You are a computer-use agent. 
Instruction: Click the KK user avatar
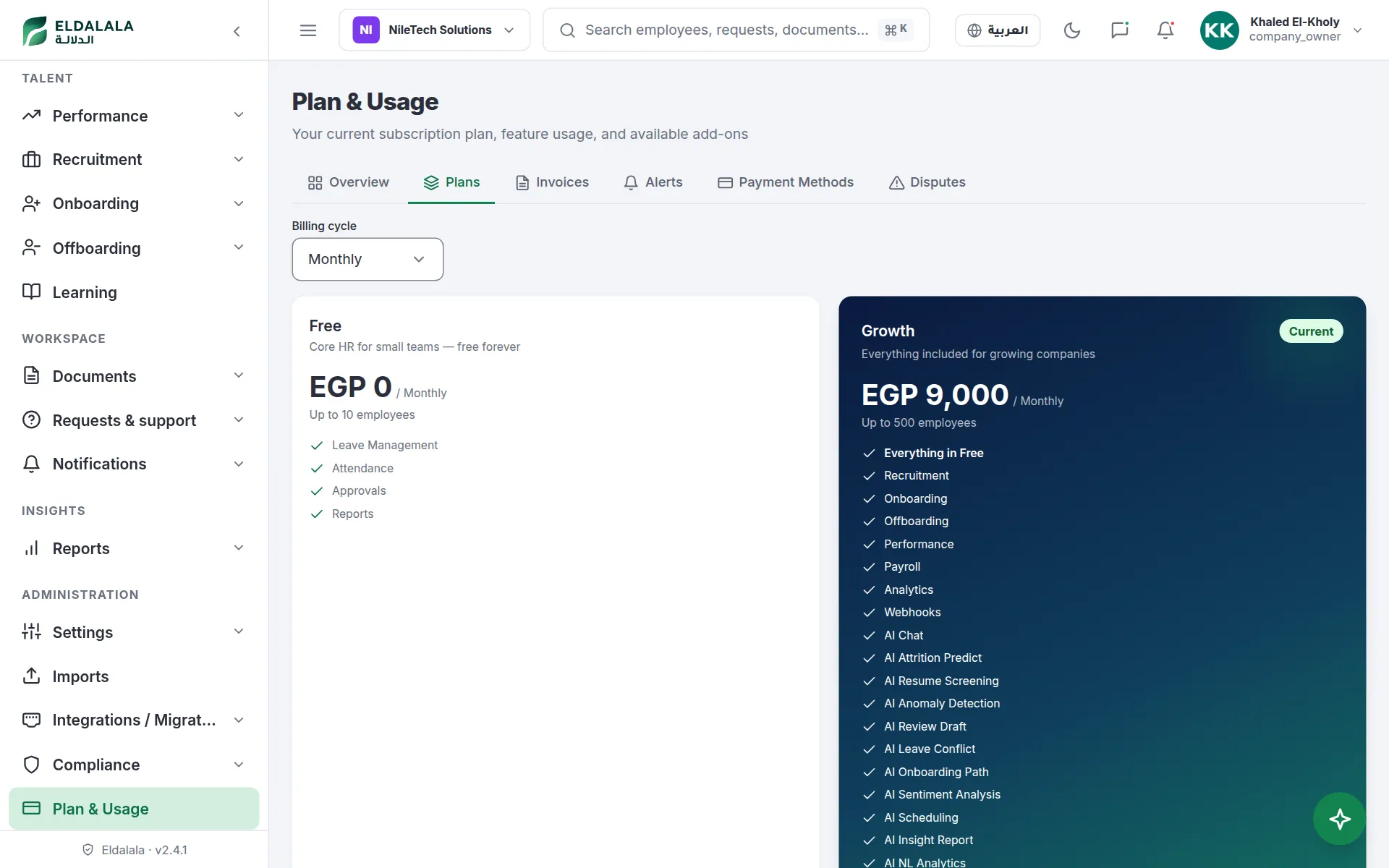(x=1219, y=30)
